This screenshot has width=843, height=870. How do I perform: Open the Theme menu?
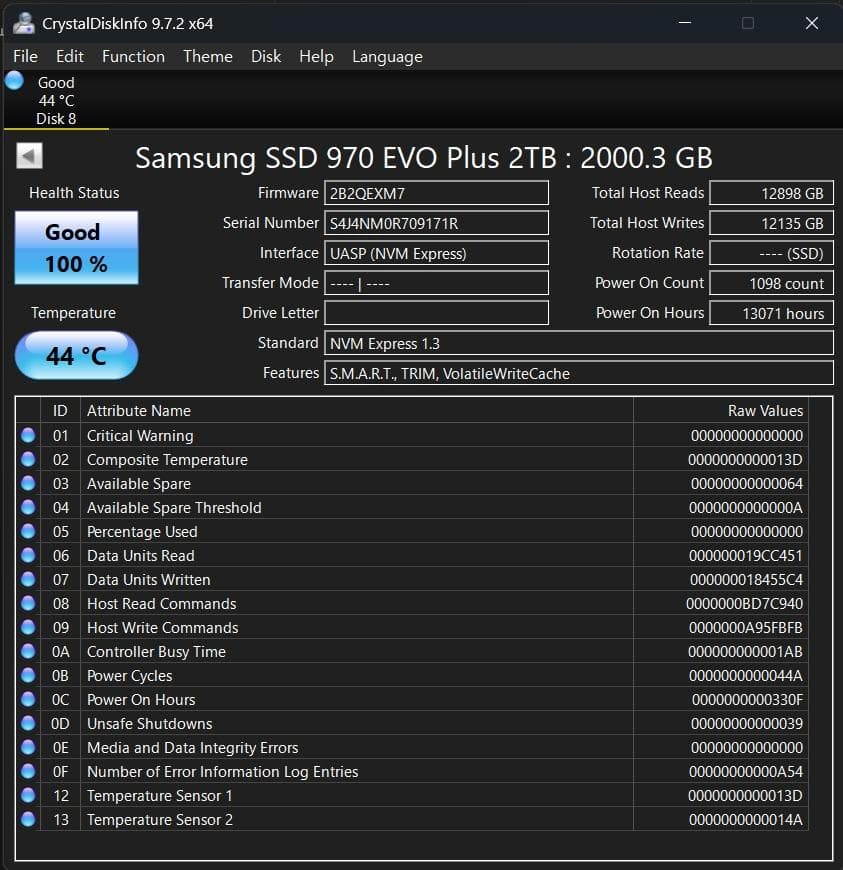coord(207,56)
